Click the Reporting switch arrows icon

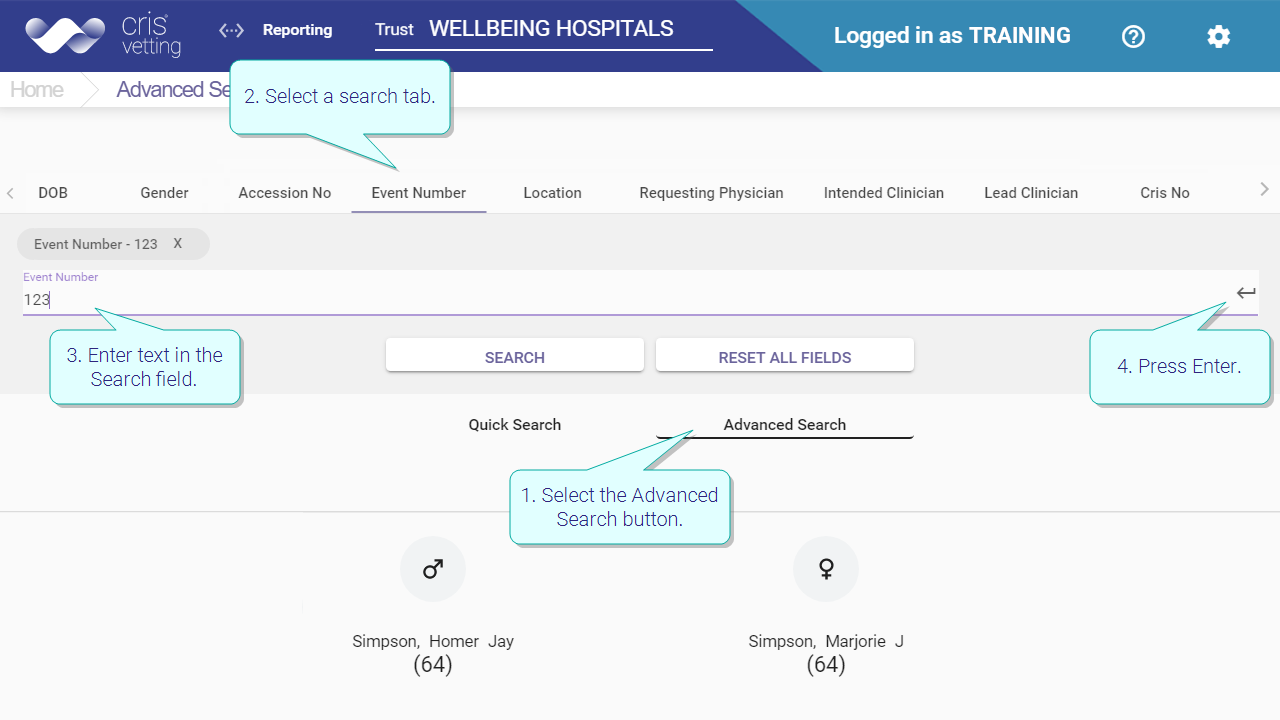coord(231,30)
